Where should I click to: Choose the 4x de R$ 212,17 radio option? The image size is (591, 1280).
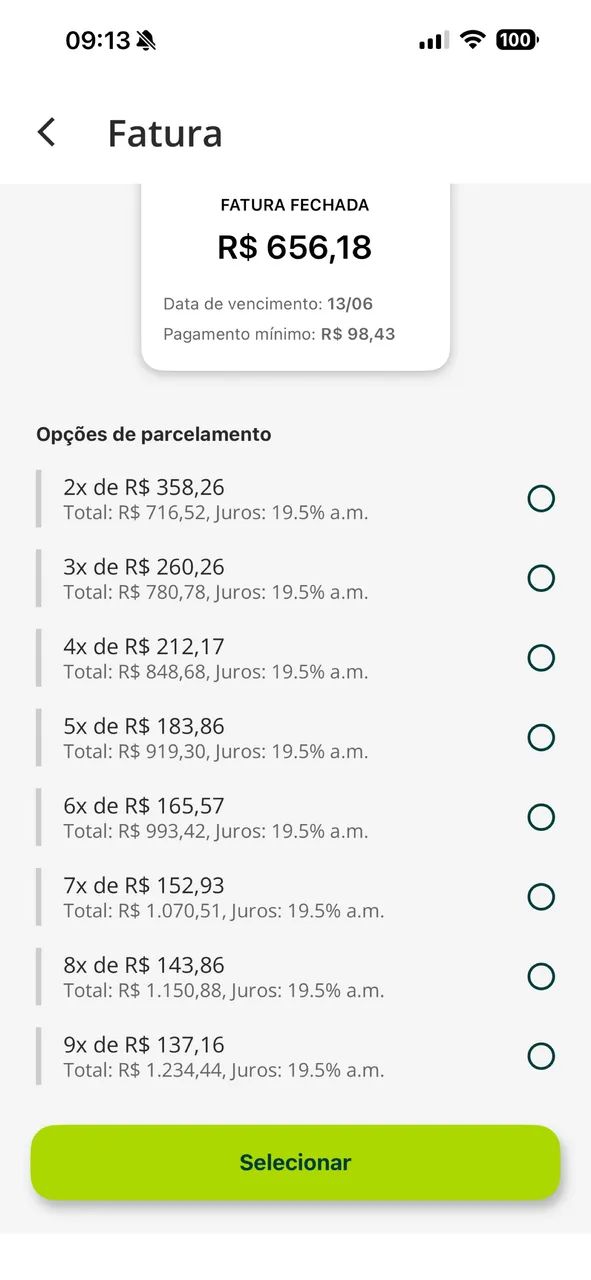tap(541, 658)
